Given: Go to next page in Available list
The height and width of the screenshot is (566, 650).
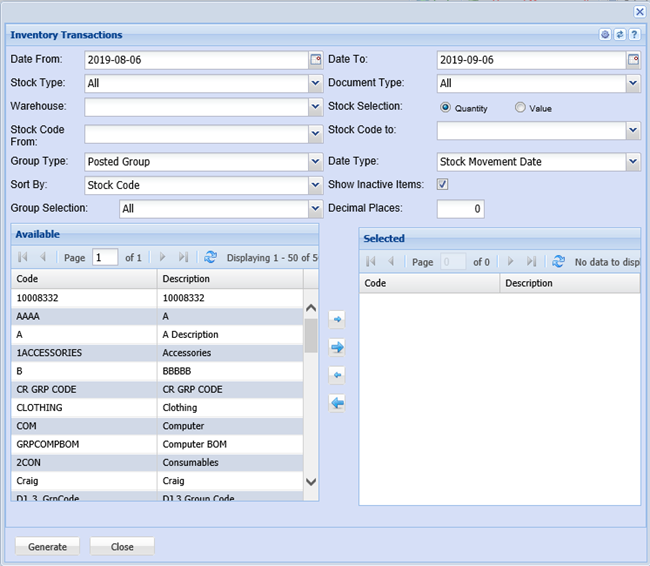Looking at the screenshot, I should tap(162, 258).
